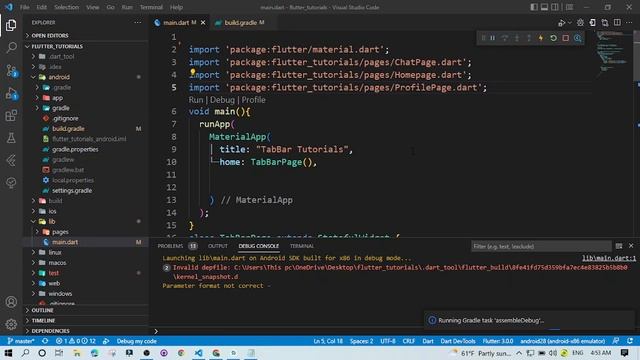Open editor More Actions ellipsis
This screenshot has width=640, height=360.
pos(629,23)
